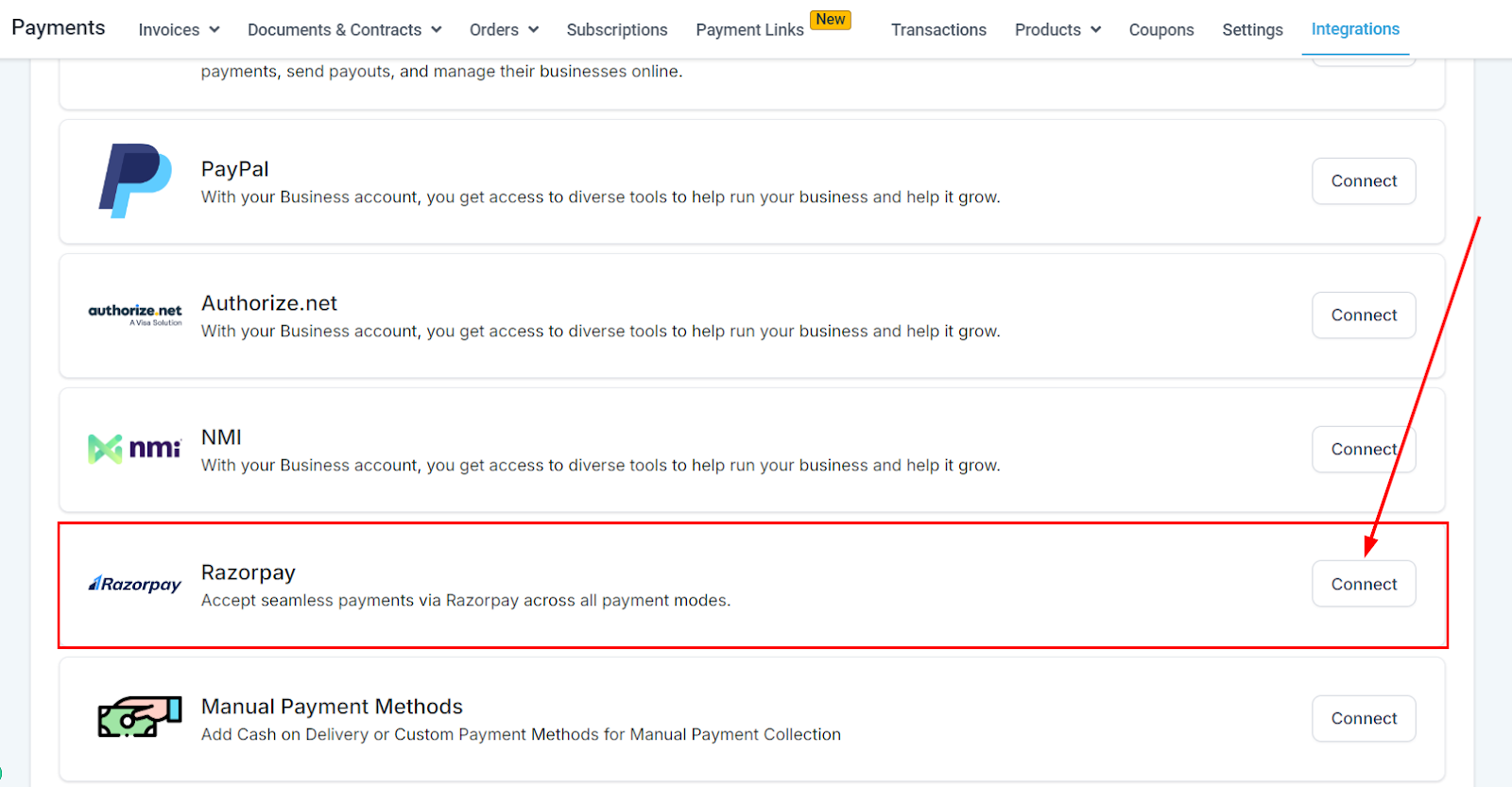Click 'payments, send payouts' description text
Viewport: 1512px width, 787px height.
click(x=441, y=71)
